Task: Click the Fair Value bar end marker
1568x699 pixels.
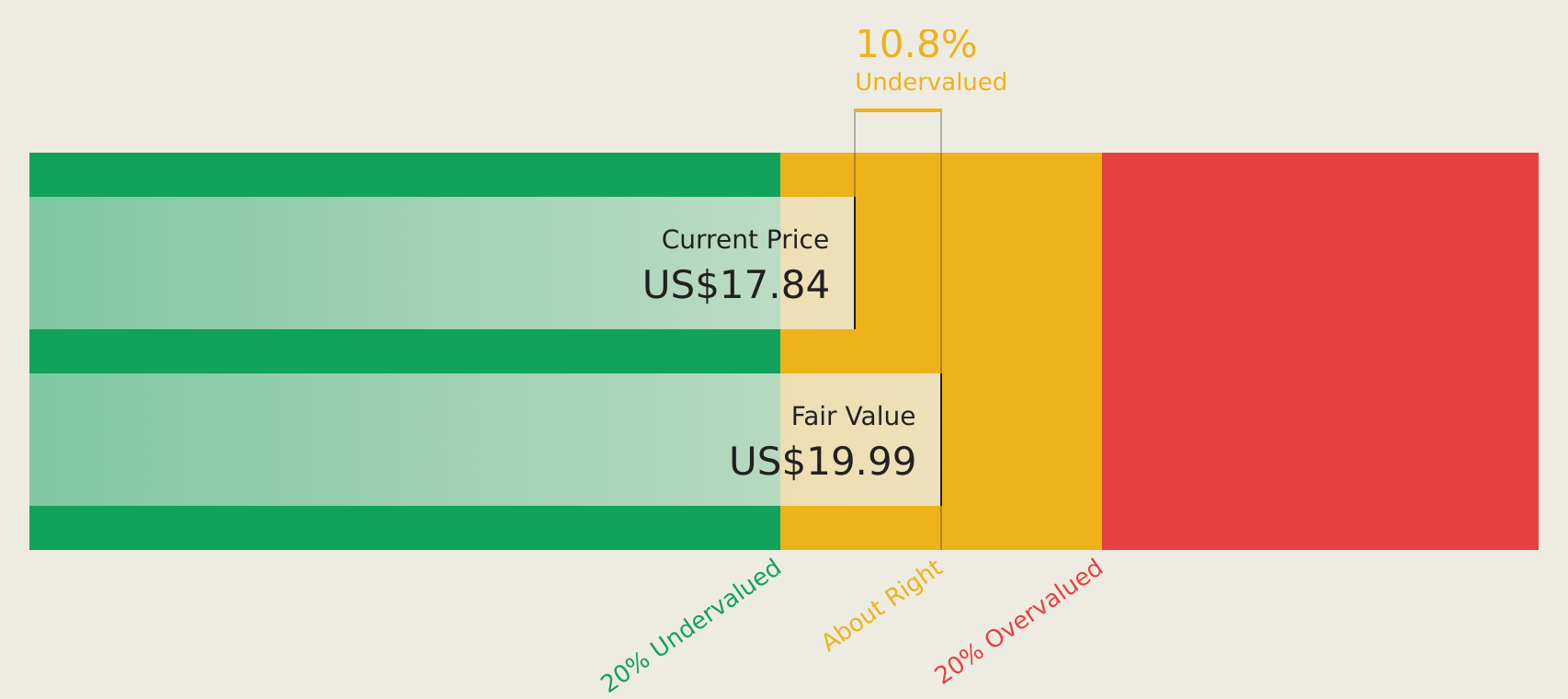Action: coord(941,440)
